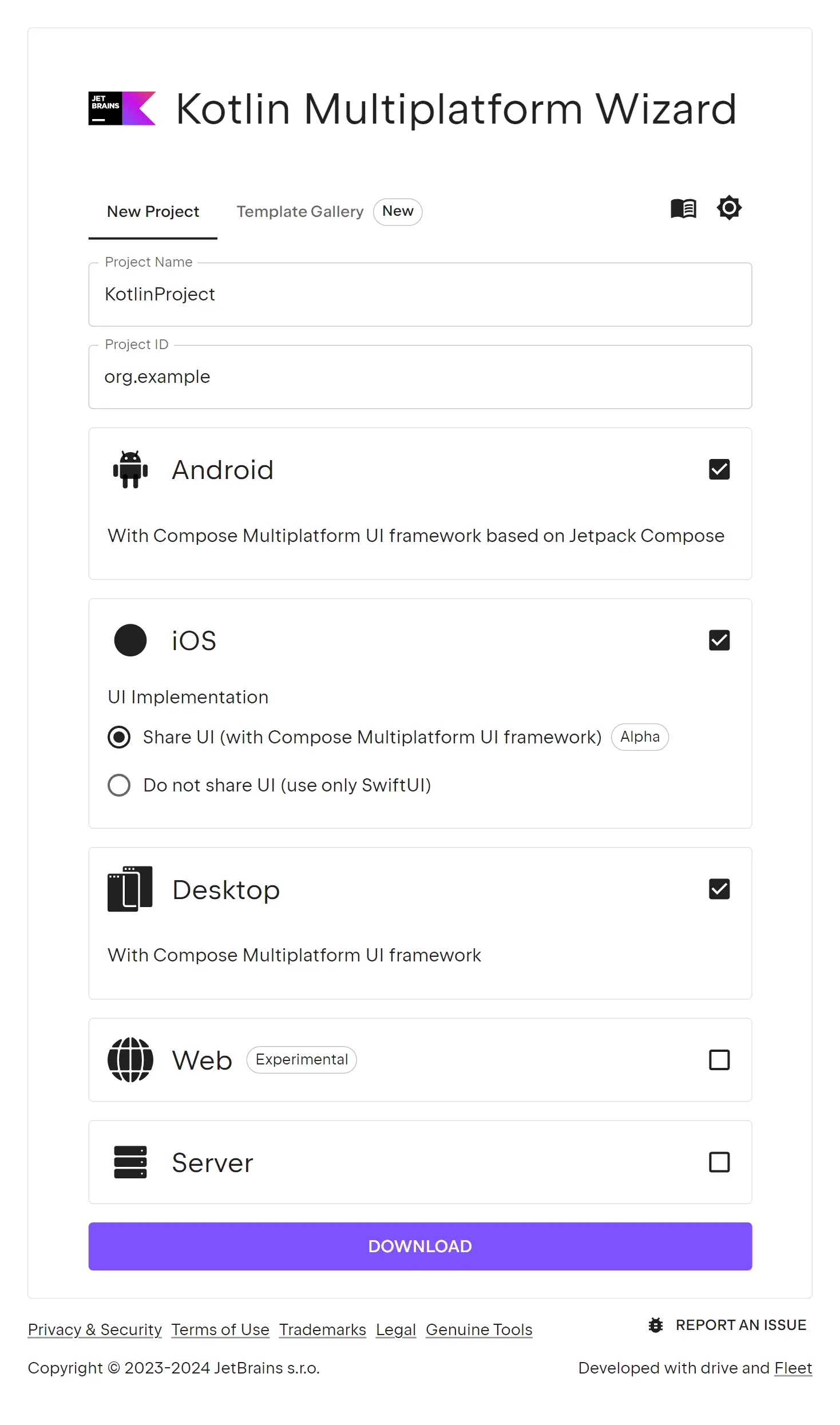
Task: Click the Web globe icon
Action: coord(130,1059)
